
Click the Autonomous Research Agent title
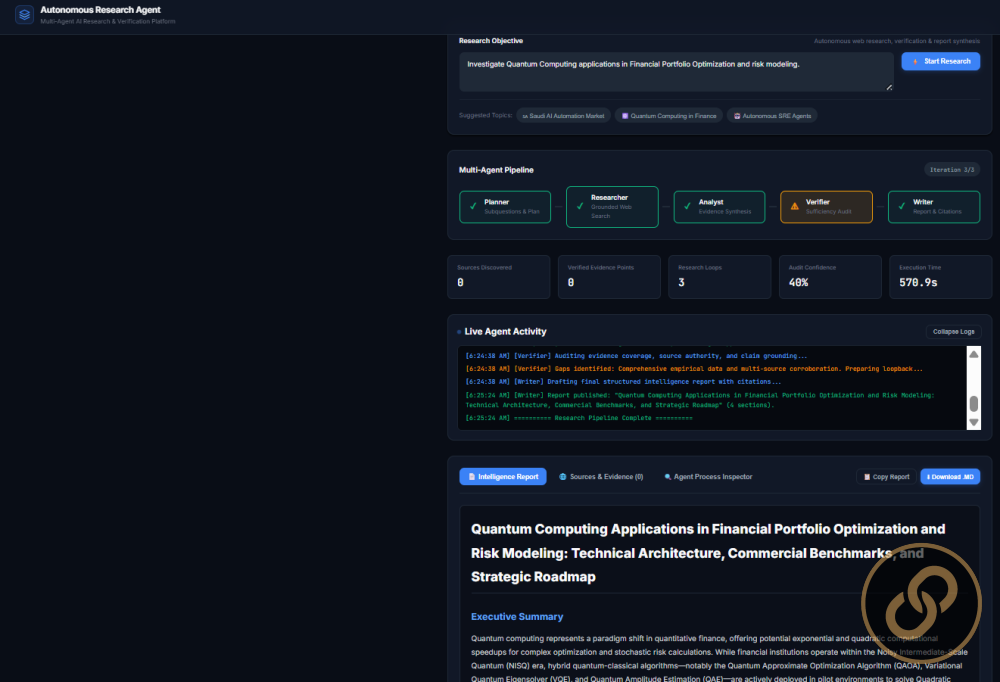click(x=100, y=10)
